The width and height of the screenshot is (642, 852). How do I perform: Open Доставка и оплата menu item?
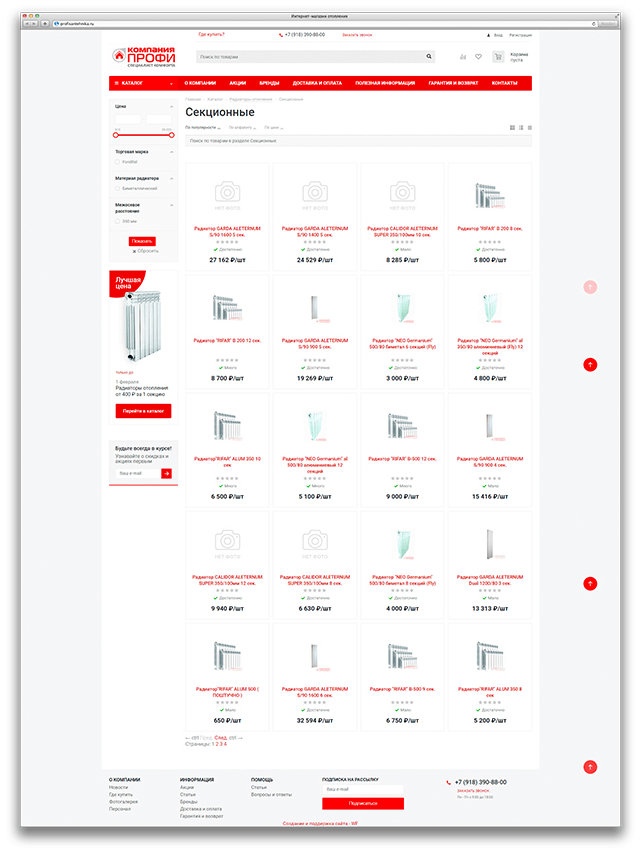(317, 83)
